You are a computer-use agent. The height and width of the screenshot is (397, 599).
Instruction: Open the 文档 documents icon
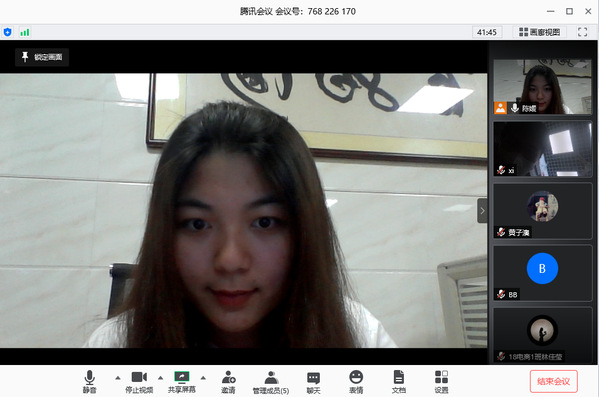coord(398,382)
